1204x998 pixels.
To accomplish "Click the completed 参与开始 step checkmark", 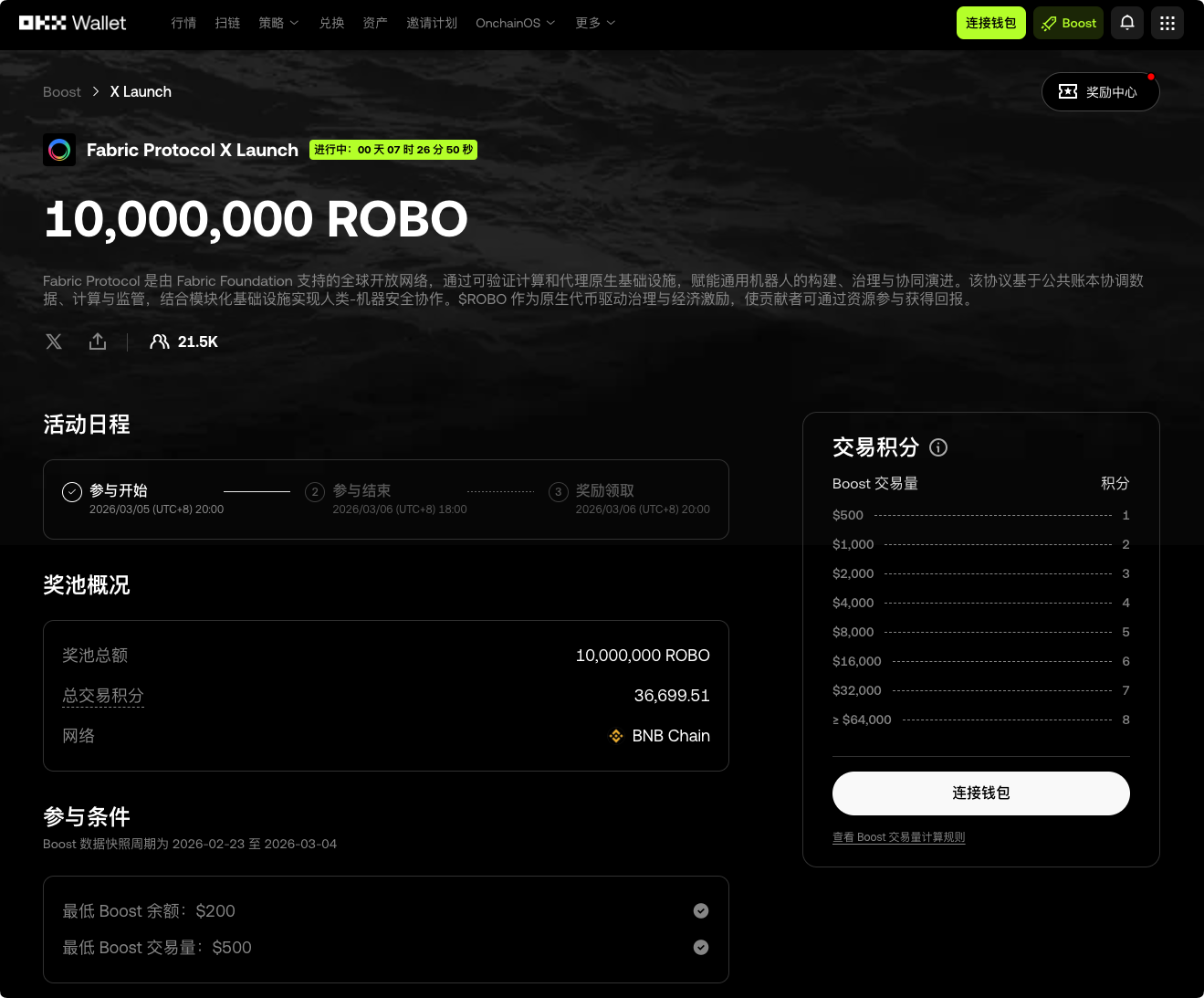I will [x=72, y=491].
